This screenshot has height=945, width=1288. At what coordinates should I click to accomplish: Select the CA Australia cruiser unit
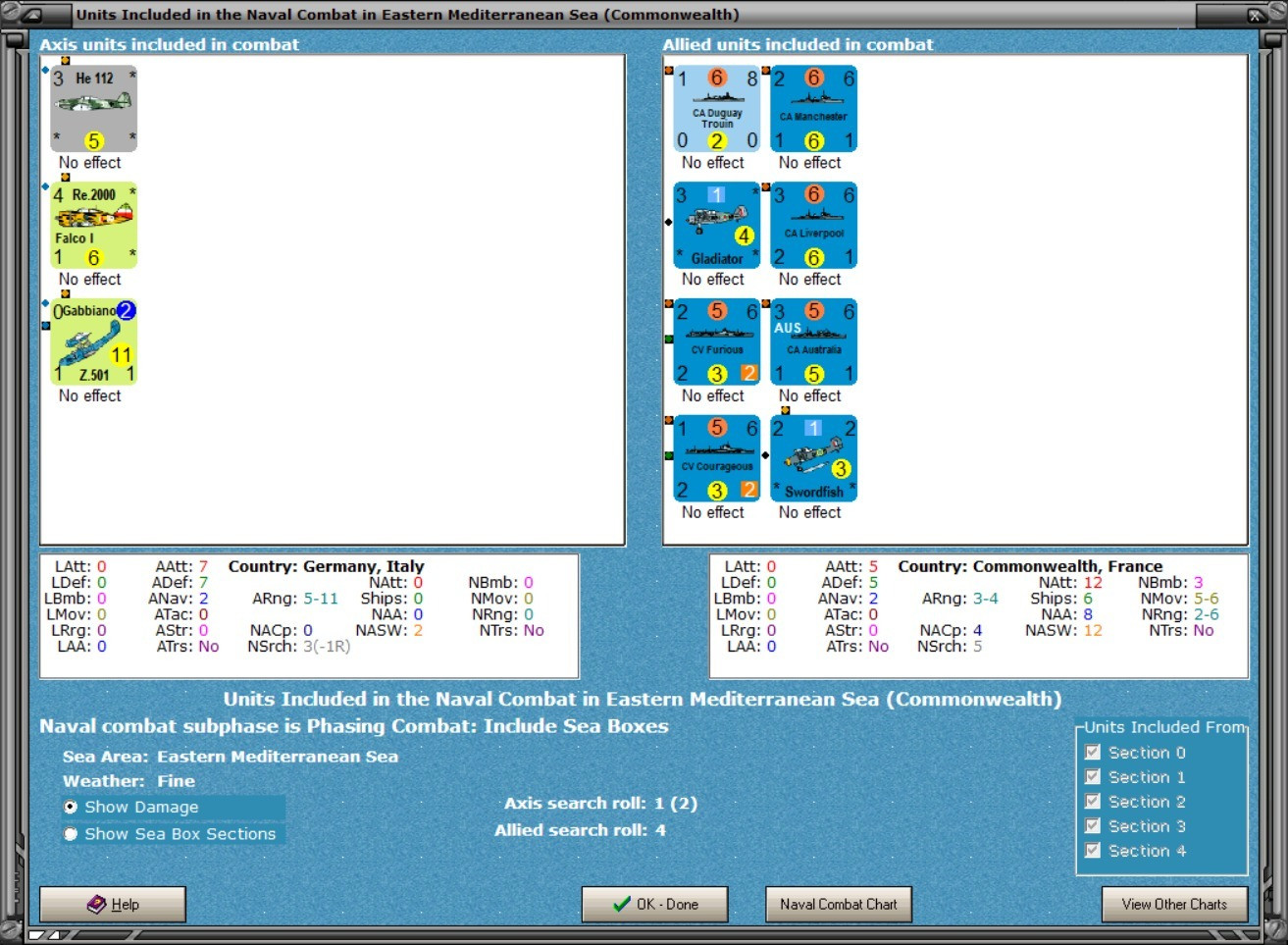[814, 342]
